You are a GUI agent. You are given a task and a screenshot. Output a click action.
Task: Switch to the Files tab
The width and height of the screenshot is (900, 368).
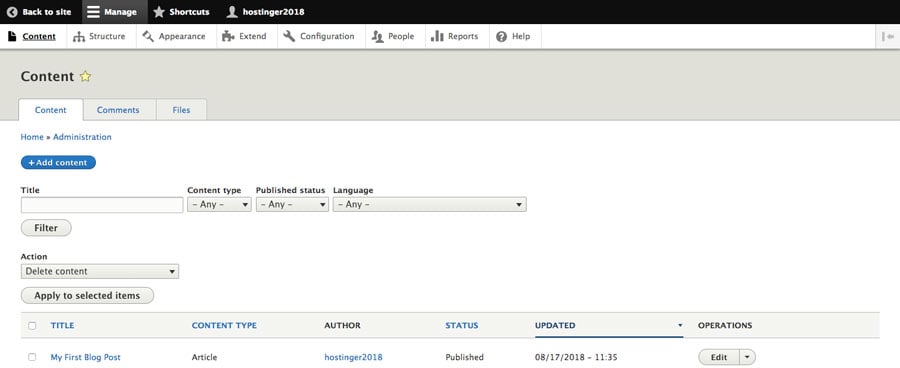coord(181,110)
